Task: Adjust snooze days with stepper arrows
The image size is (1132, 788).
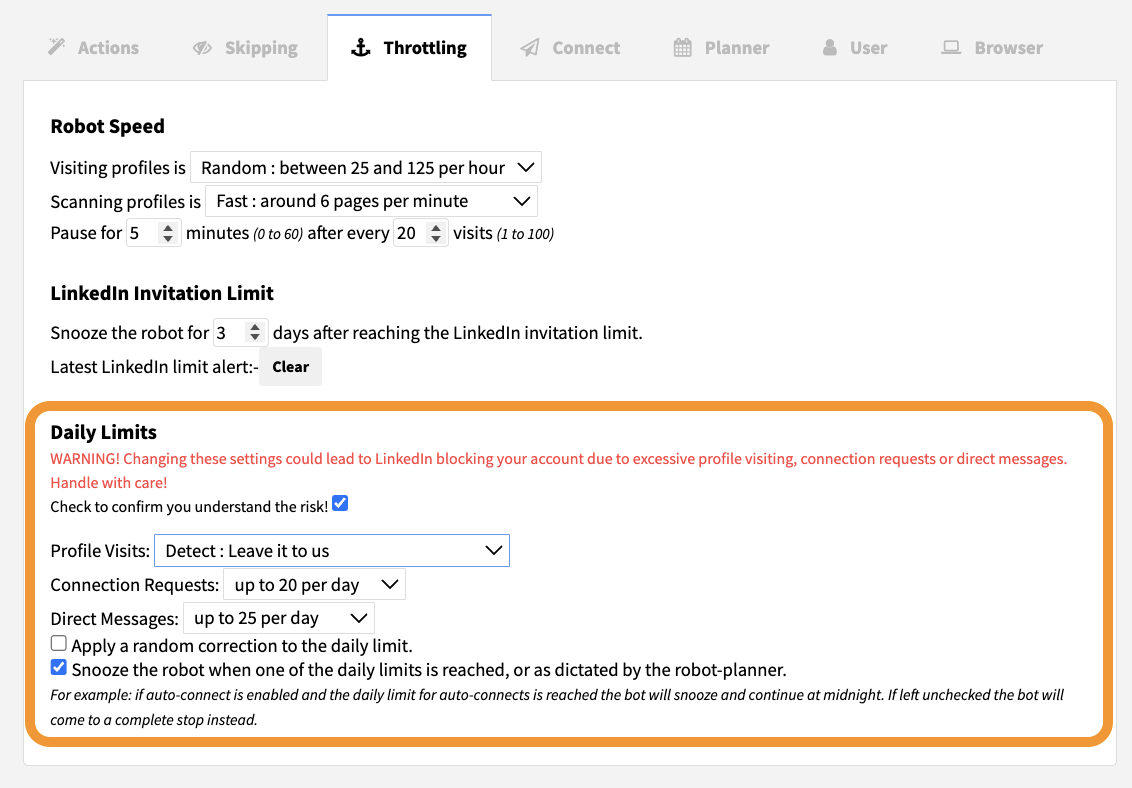Action: tap(255, 333)
